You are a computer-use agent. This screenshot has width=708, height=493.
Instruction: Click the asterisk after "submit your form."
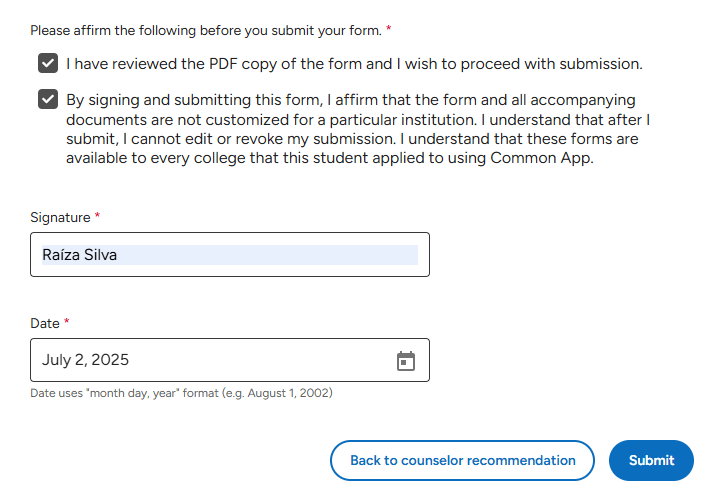click(388, 30)
